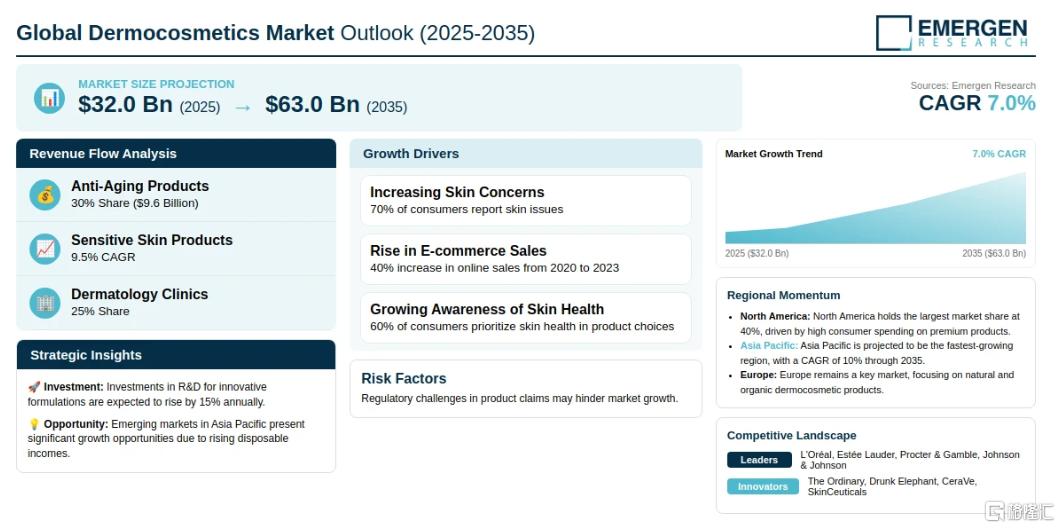Click the Rise in E-commerce Sales card
This screenshot has width=1060, height=528.
[526, 259]
